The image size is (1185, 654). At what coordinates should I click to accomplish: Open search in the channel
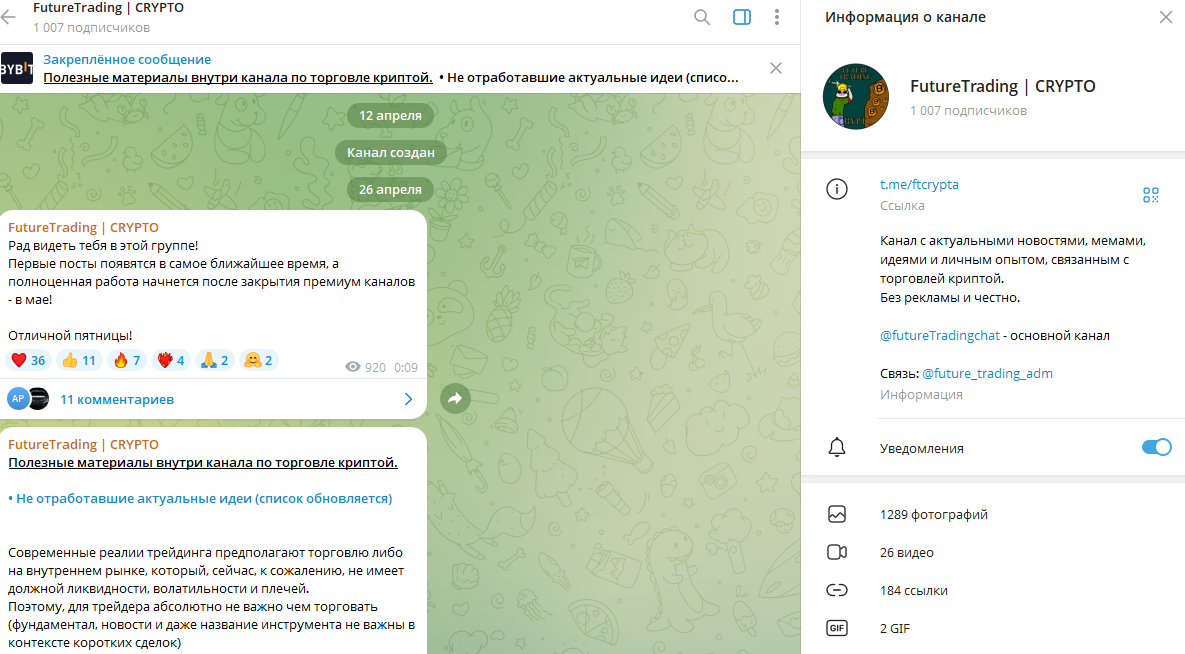(x=702, y=17)
